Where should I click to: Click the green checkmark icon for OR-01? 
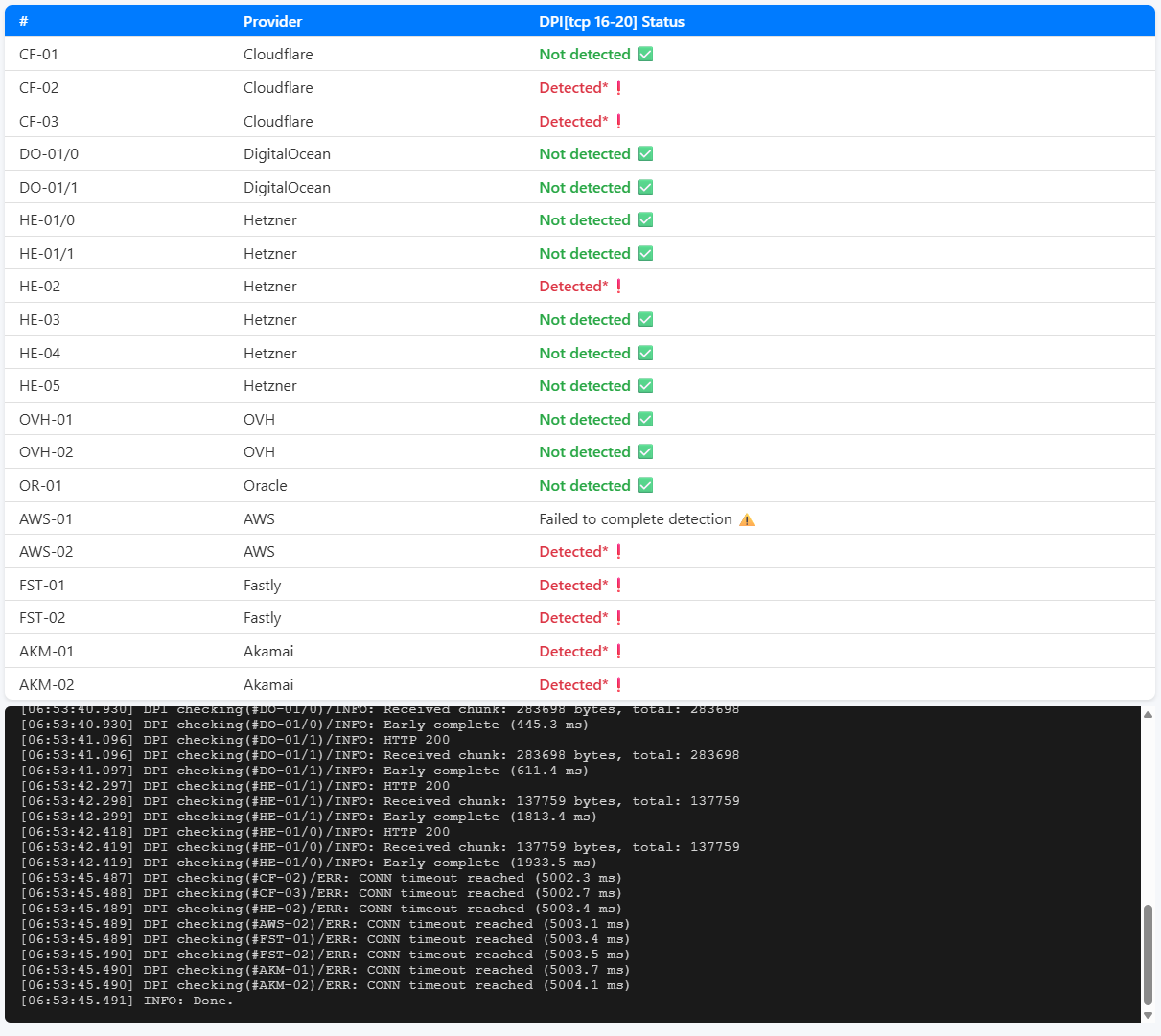point(645,486)
